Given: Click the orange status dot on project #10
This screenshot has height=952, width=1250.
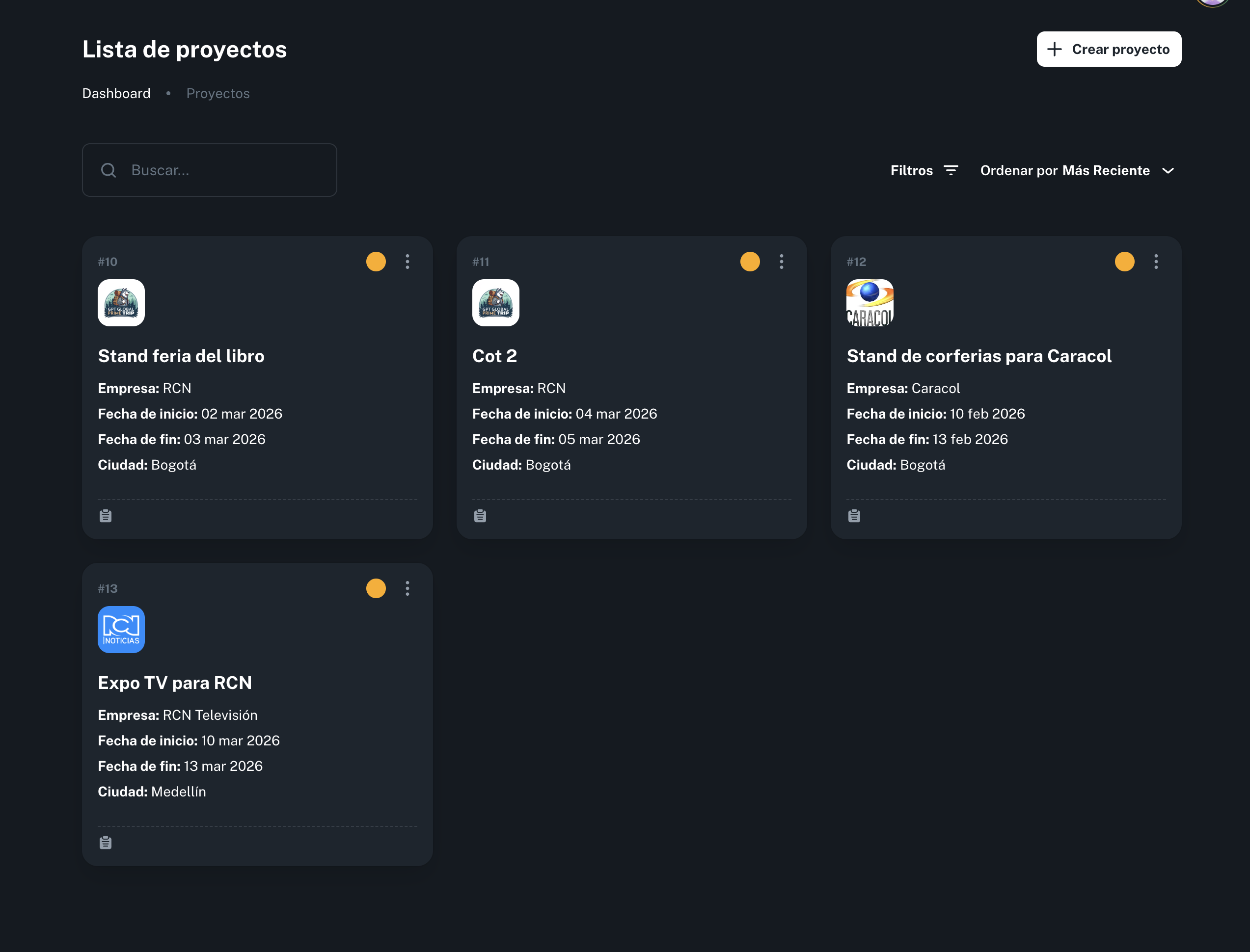Looking at the screenshot, I should pyautogui.click(x=376, y=262).
